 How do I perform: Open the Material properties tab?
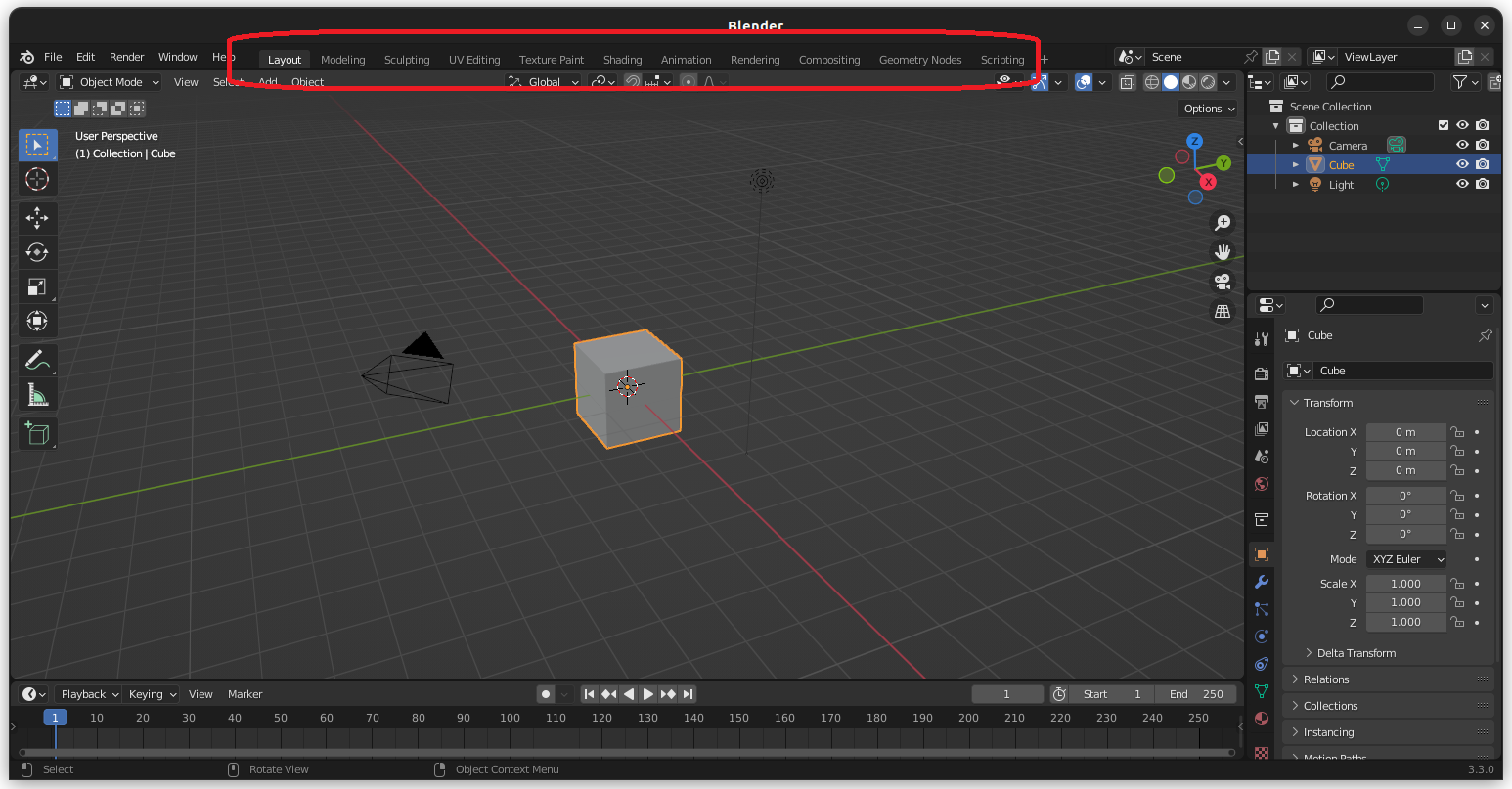(x=1262, y=719)
